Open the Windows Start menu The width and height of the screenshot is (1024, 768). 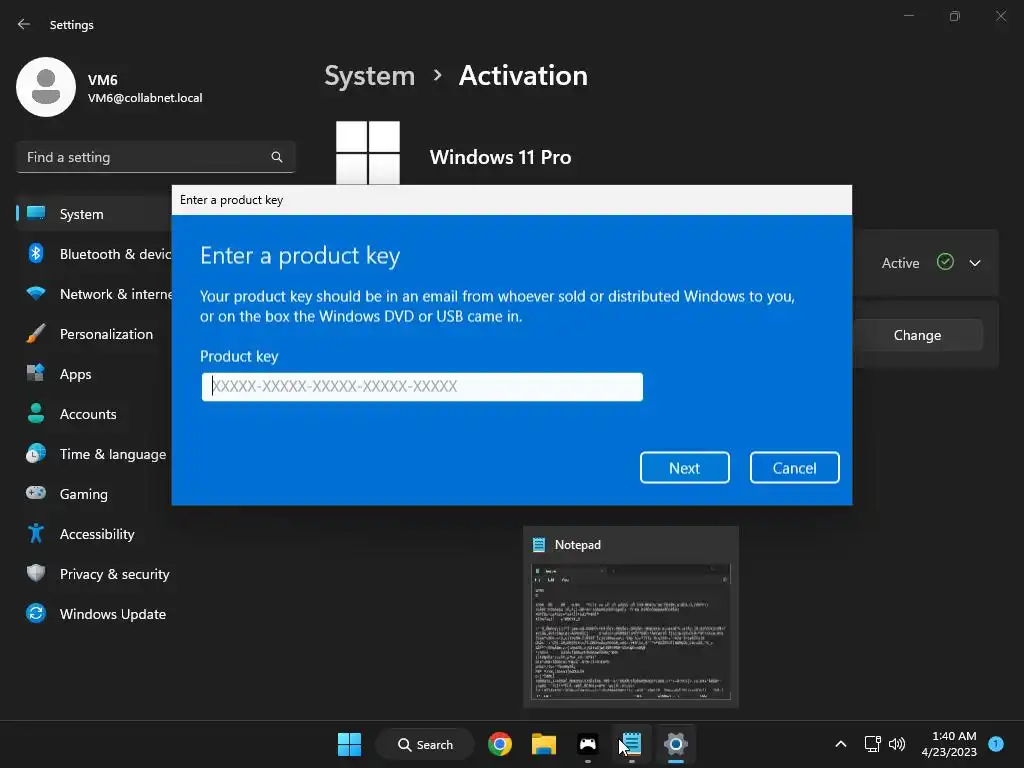click(349, 744)
